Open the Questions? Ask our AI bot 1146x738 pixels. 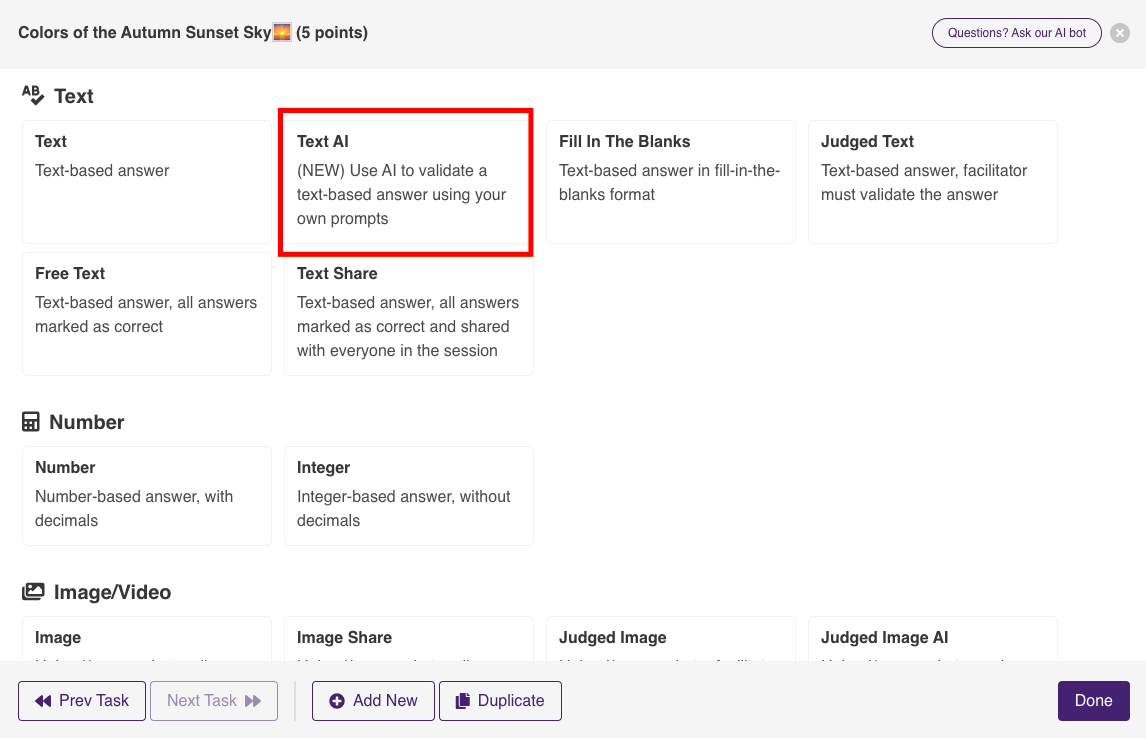point(1016,32)
